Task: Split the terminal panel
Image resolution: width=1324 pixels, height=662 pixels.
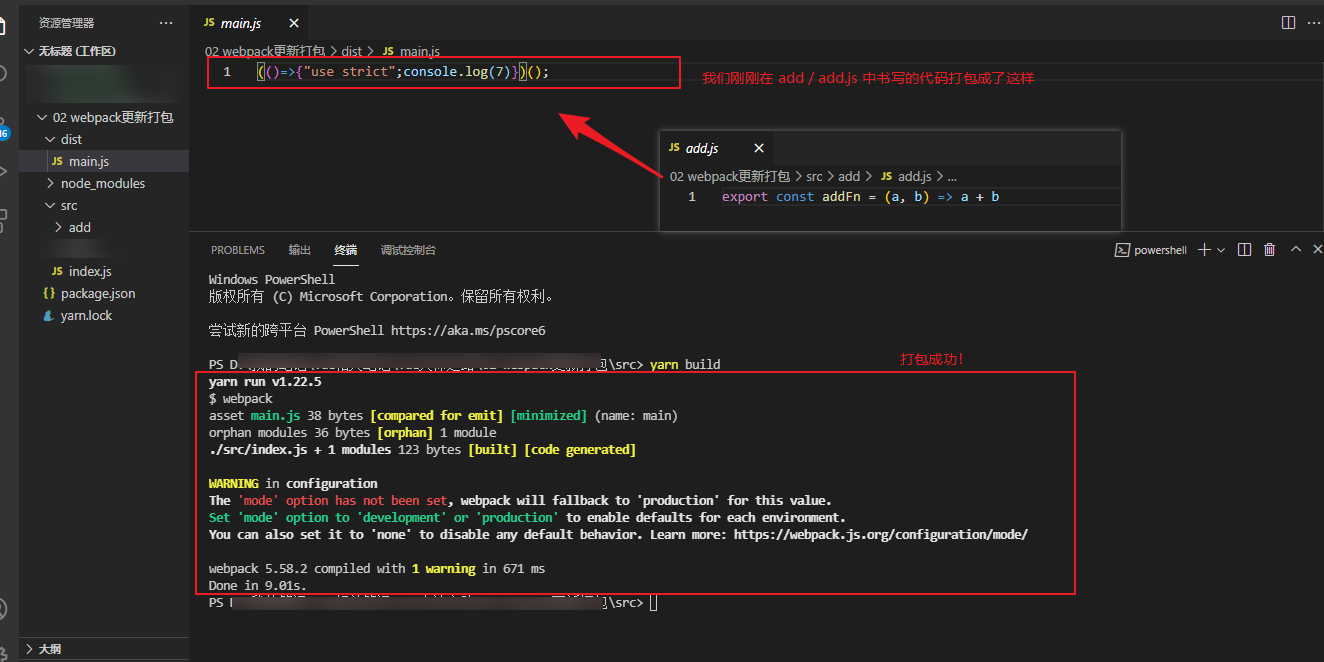Action: point(1244,250)
